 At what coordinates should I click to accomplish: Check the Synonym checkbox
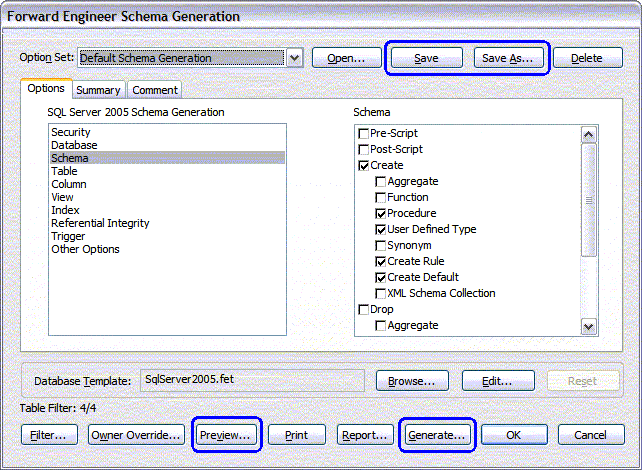[x=380, y=245]
